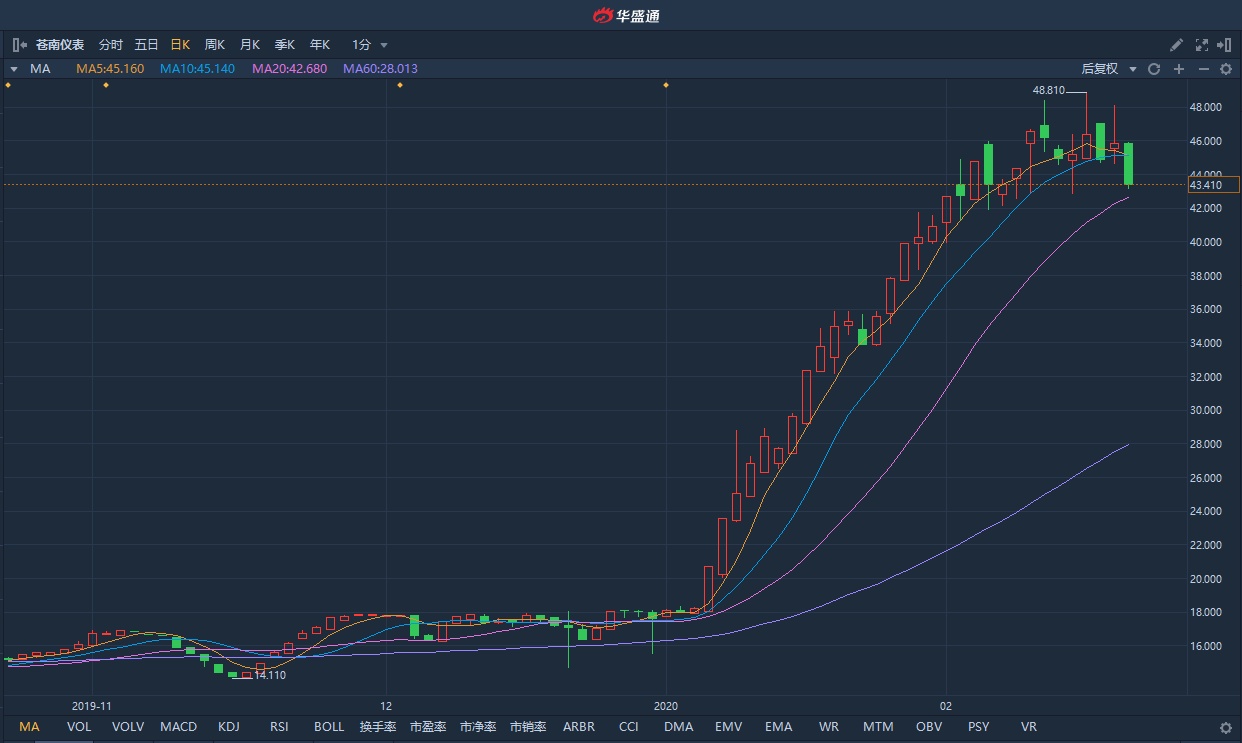
Task: Click the 43.410 current price label
Action: (1213, 185)
